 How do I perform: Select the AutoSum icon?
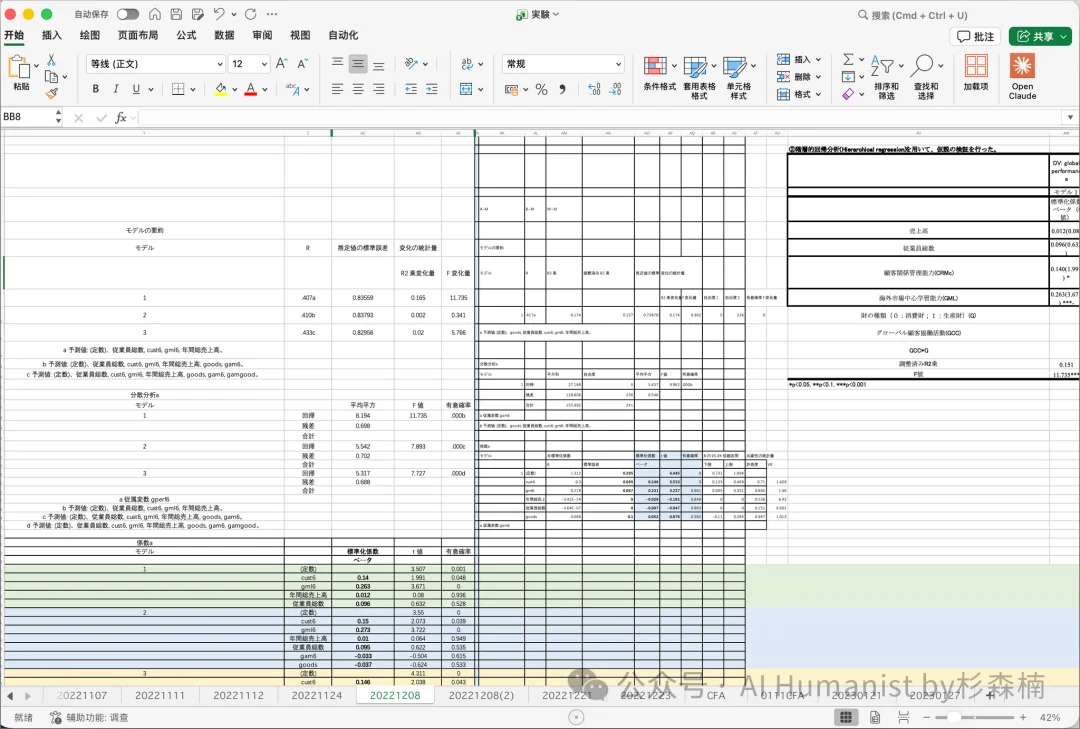tap(847, 61)
